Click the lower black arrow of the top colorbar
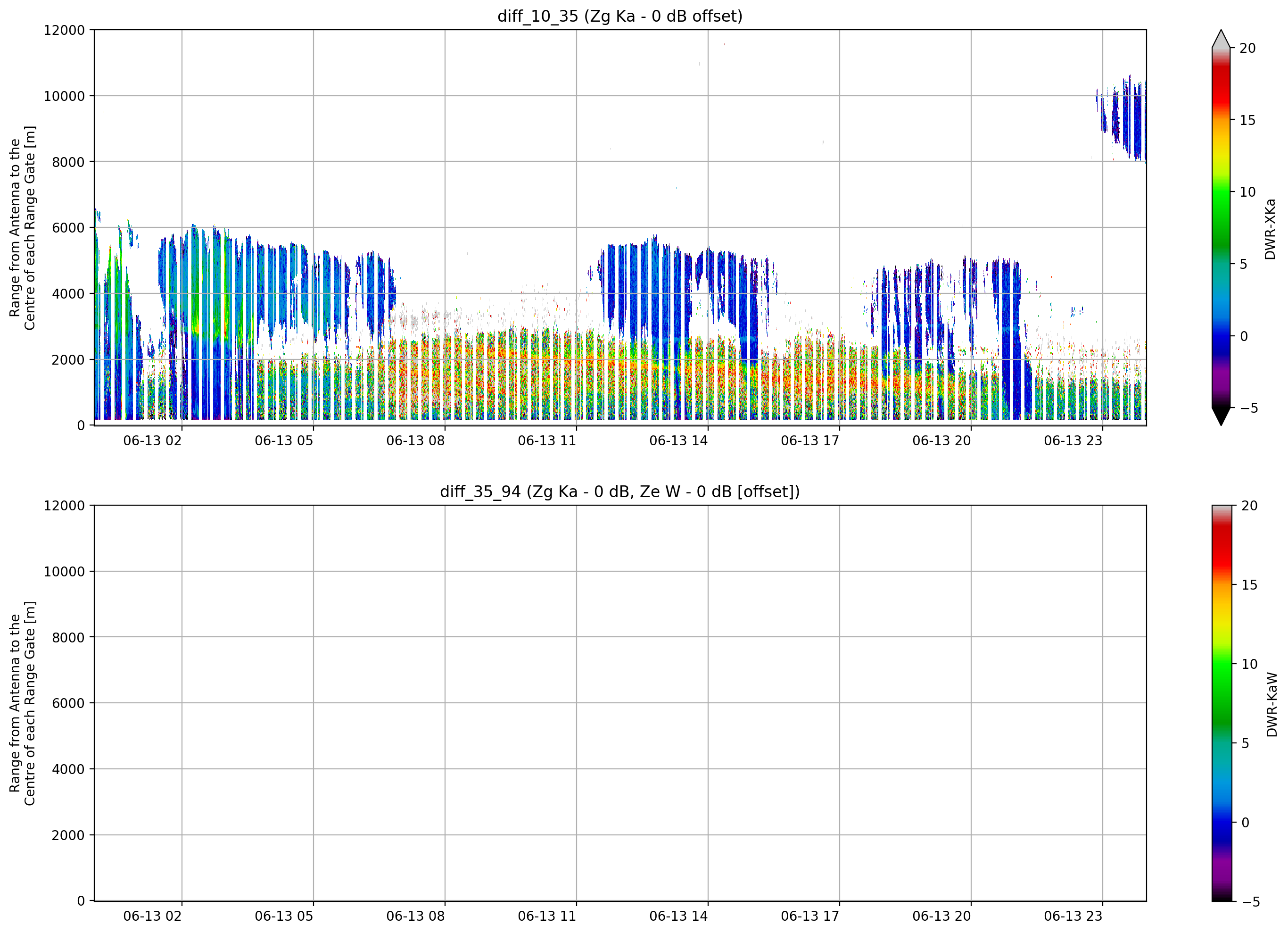The width and height of the screenshot is (1288, 933). tap(1221, 417)
